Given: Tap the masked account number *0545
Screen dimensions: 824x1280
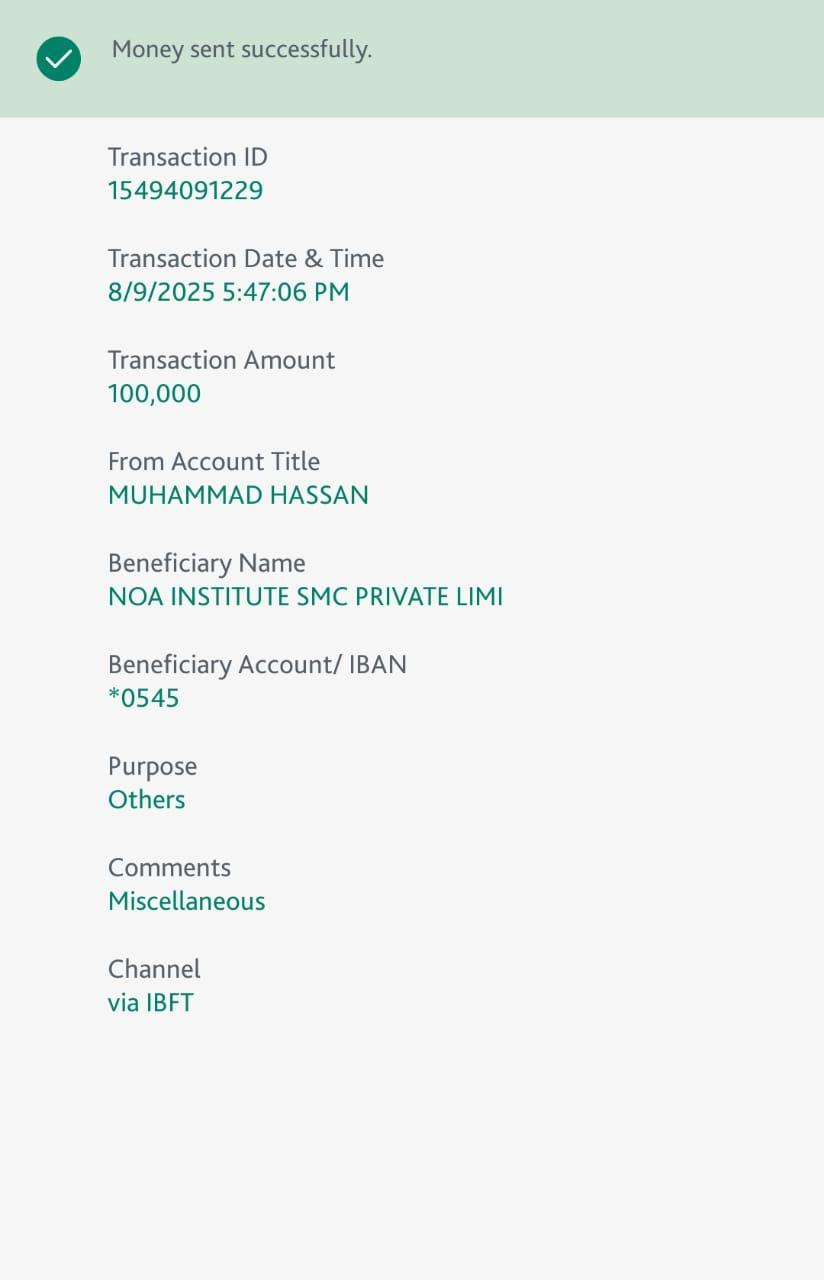Looking at the screenshot, I should coord(144,698).
